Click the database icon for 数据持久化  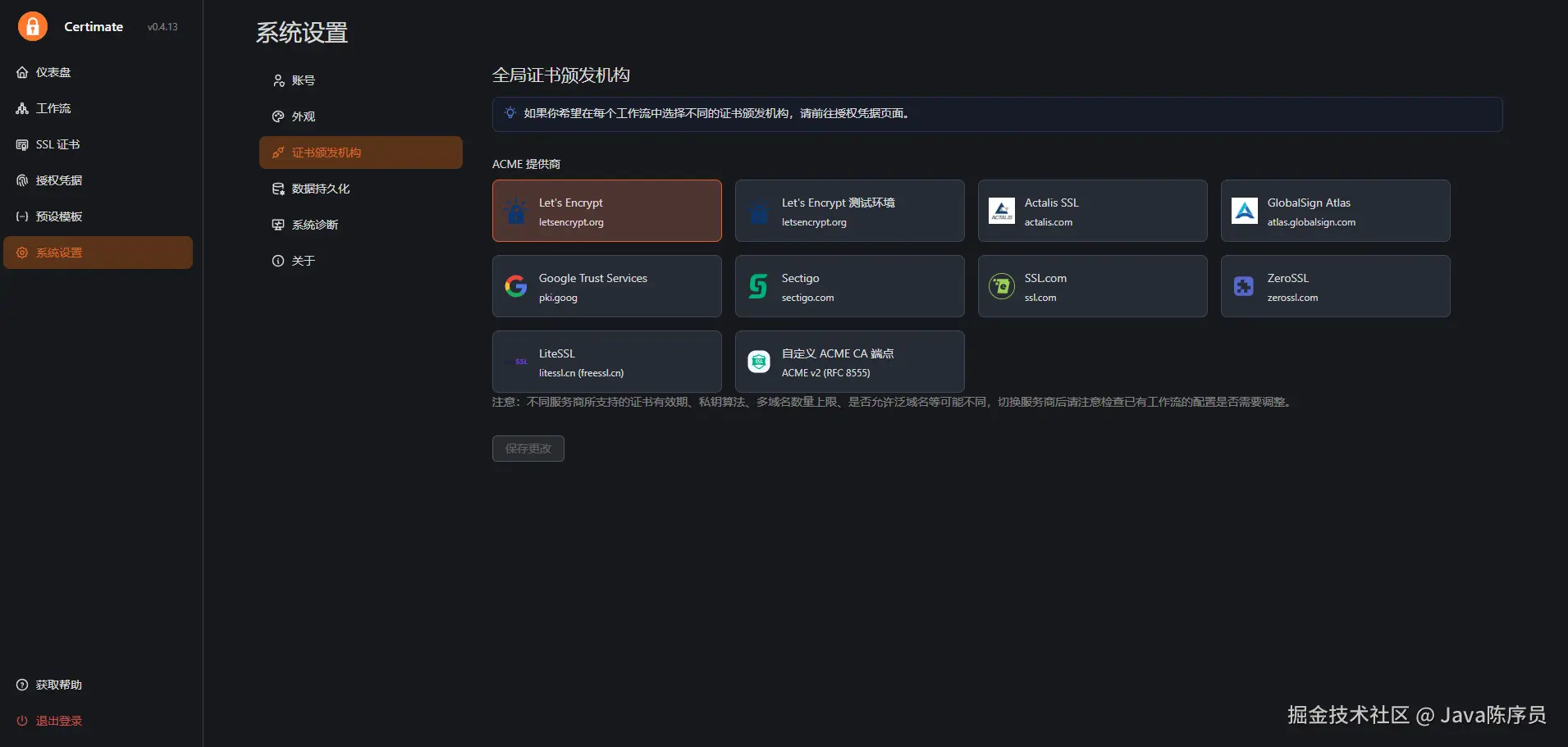(x=278, y=189)
